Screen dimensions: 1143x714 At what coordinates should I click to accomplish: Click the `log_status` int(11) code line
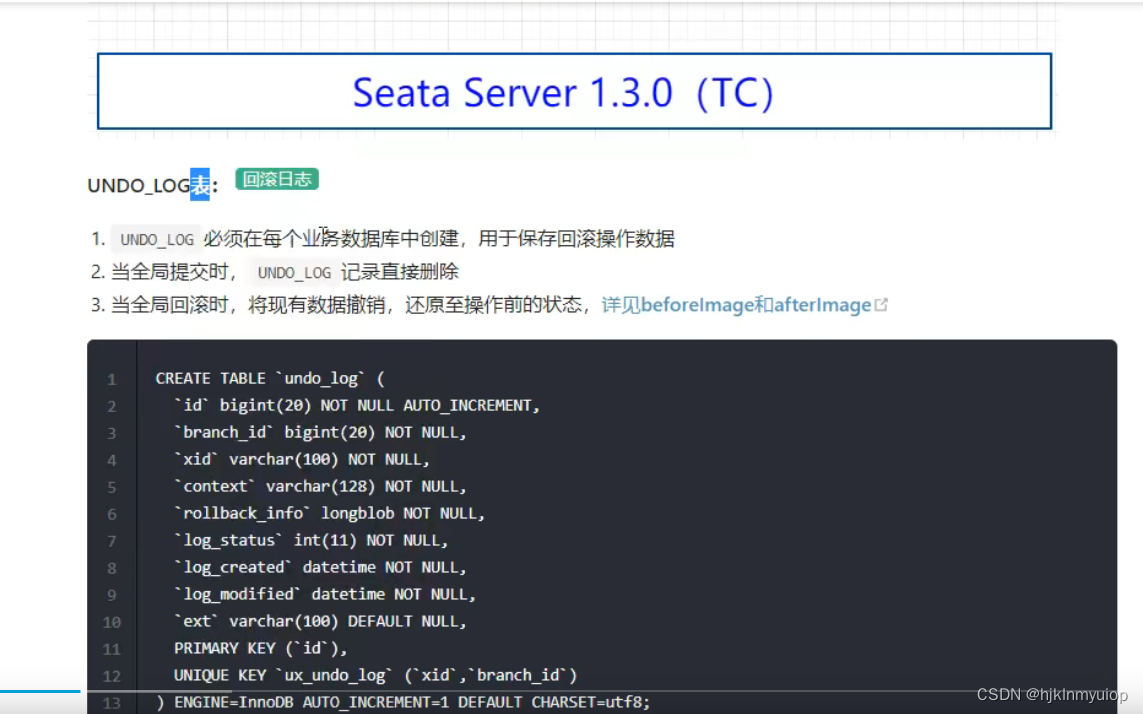311,540
